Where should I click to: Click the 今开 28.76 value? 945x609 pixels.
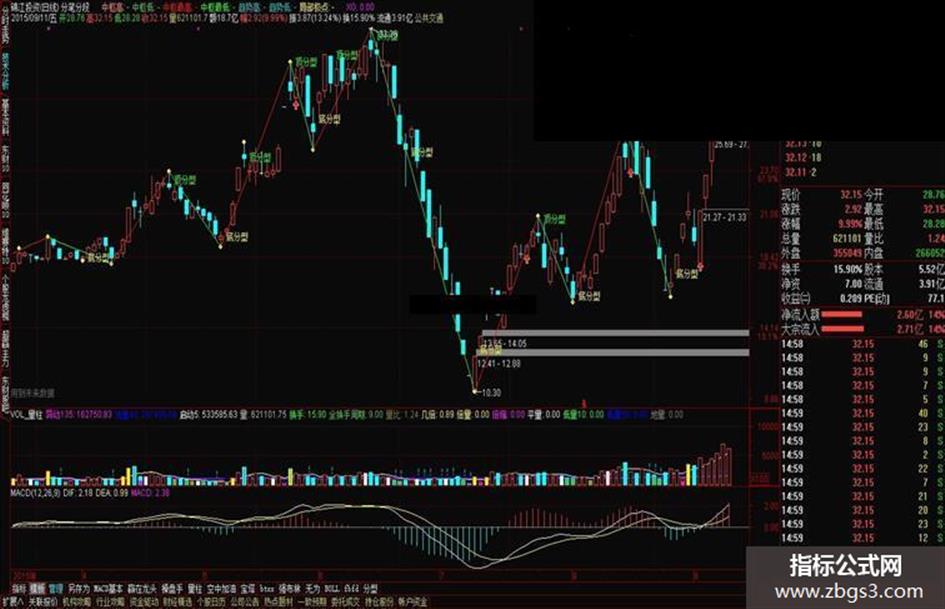pyautogui.click(x=934, y=195)
